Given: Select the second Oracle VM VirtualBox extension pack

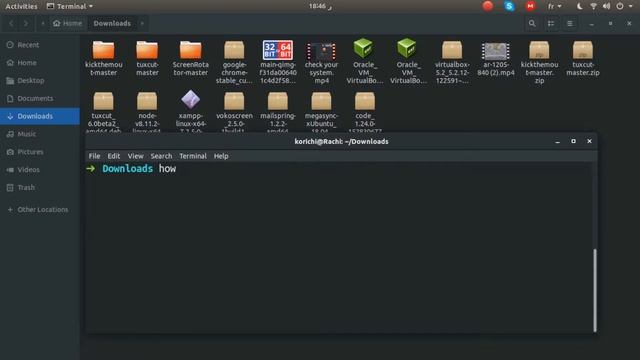Looking at the screenshot, I should [x=408, y=61].
